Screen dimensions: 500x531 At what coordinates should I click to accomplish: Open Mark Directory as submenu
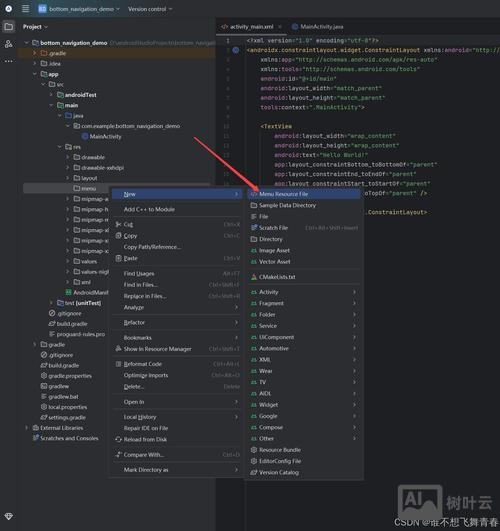point(176,470)
